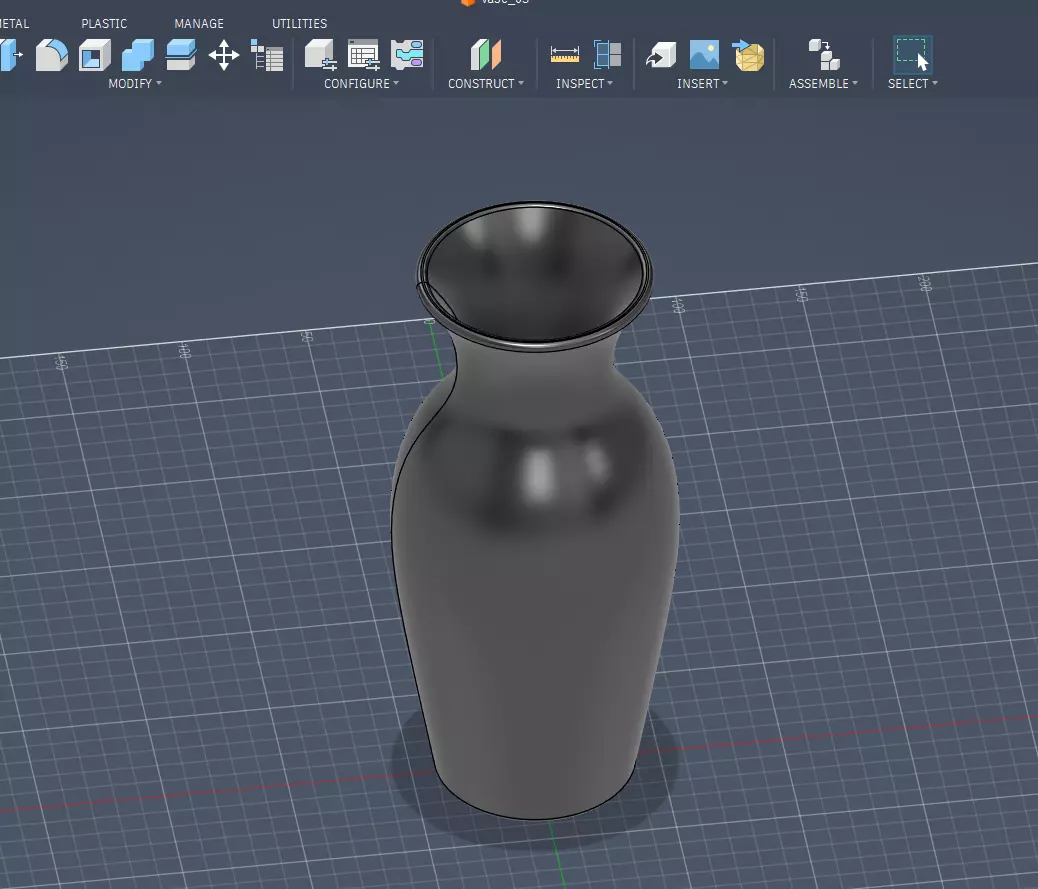Click the Insert Derive icon
The image size is (1038, 889).
[x=661, y=55]
